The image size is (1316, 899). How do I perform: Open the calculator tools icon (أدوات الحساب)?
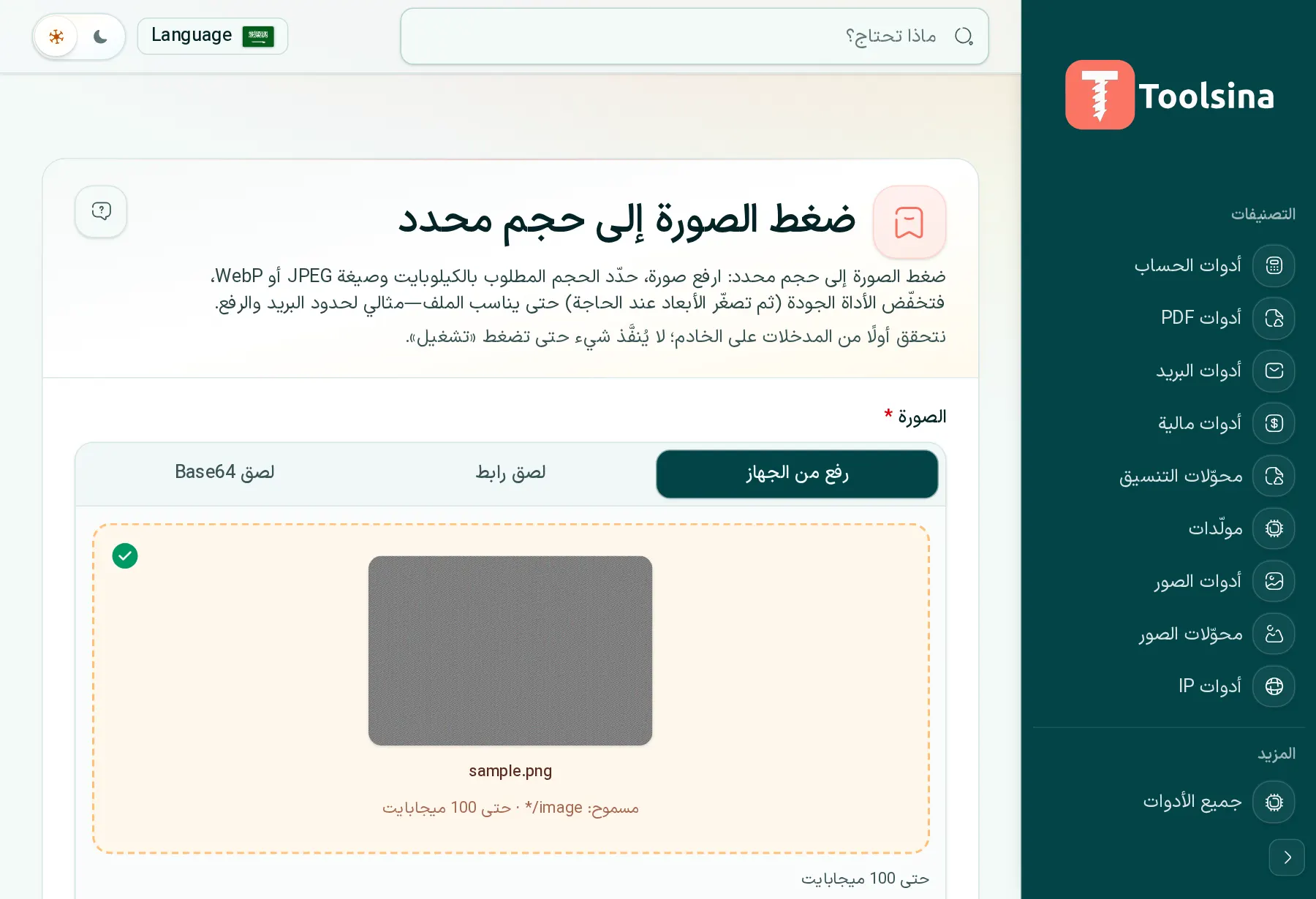click(x=1274, y=265)
